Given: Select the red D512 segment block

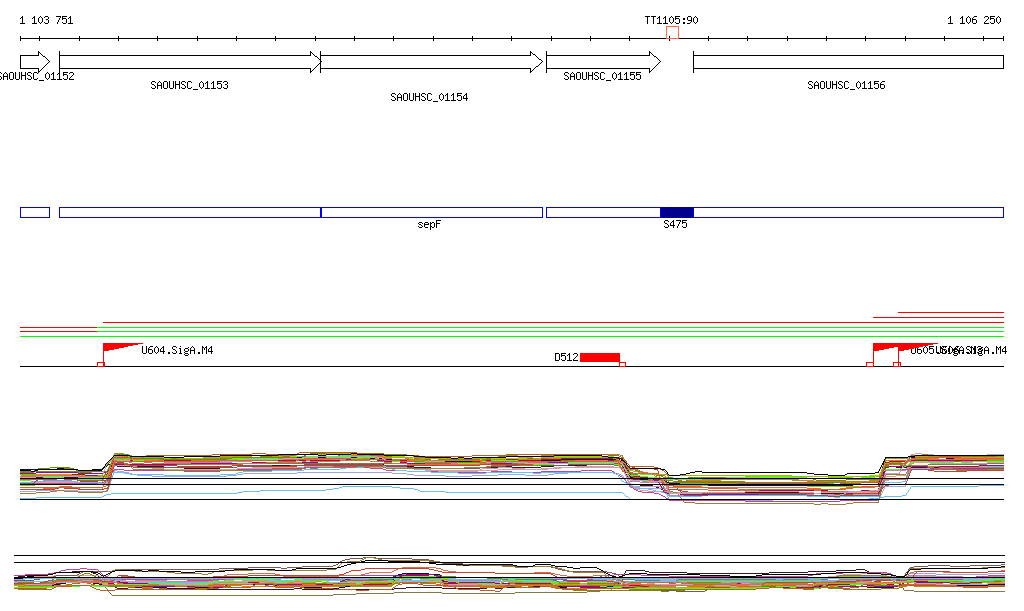Looking at the screenshot, I should tap(599, 357).
